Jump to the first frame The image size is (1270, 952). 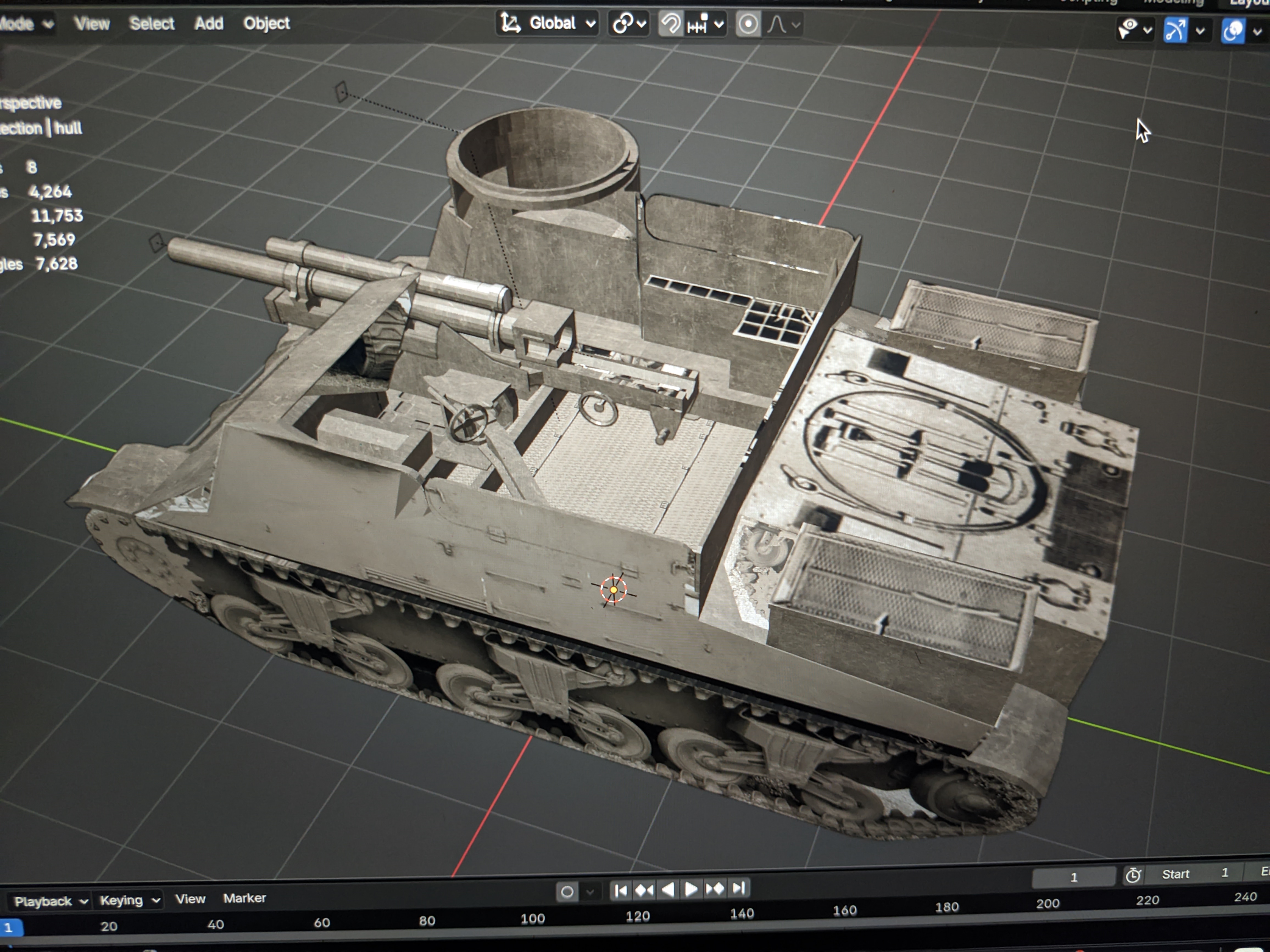(x=621, y=891)
